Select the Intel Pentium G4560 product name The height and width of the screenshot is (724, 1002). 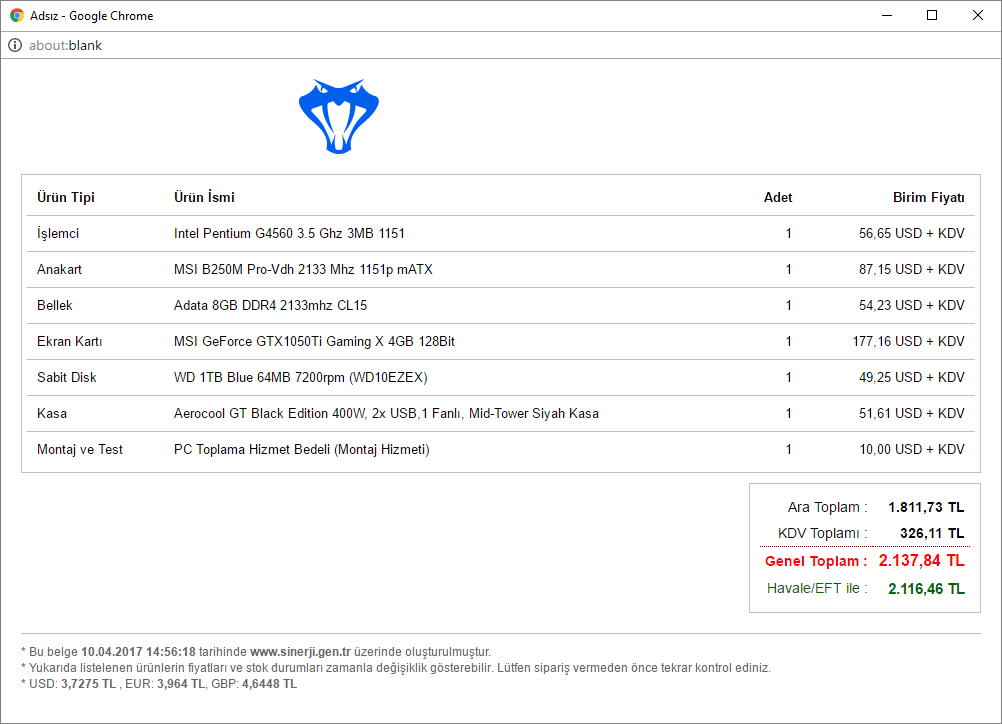coord(289,233)
